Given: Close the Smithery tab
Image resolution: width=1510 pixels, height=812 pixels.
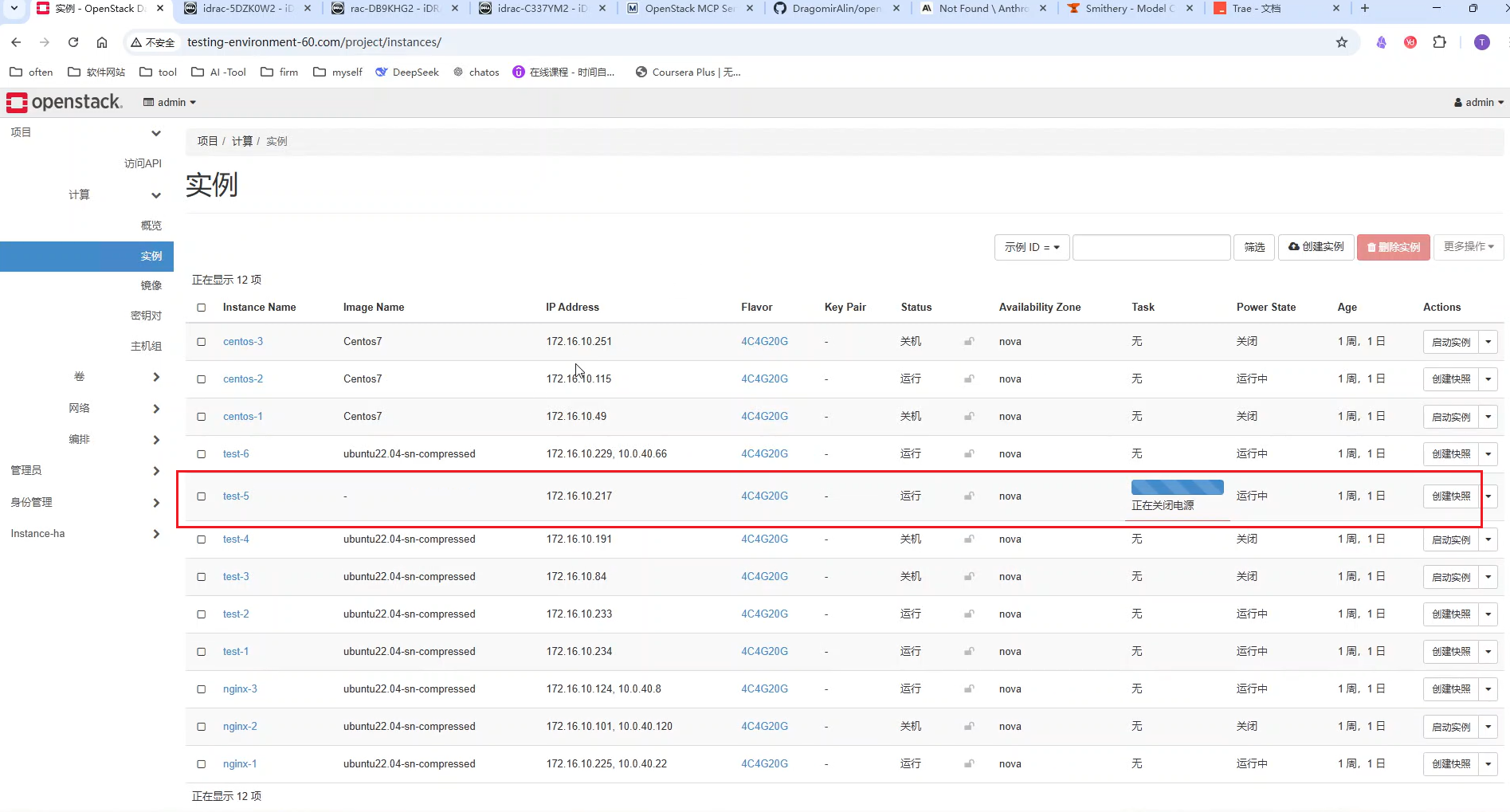Looking at the screenshot, I should tap(1190, 9).
